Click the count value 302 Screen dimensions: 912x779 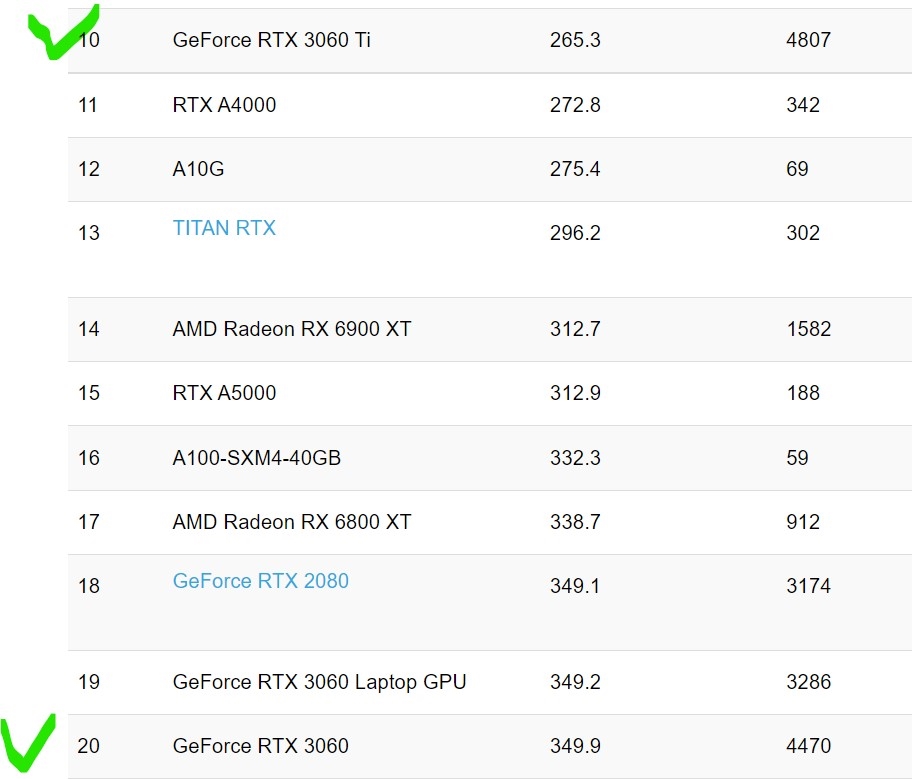[803, 233]
